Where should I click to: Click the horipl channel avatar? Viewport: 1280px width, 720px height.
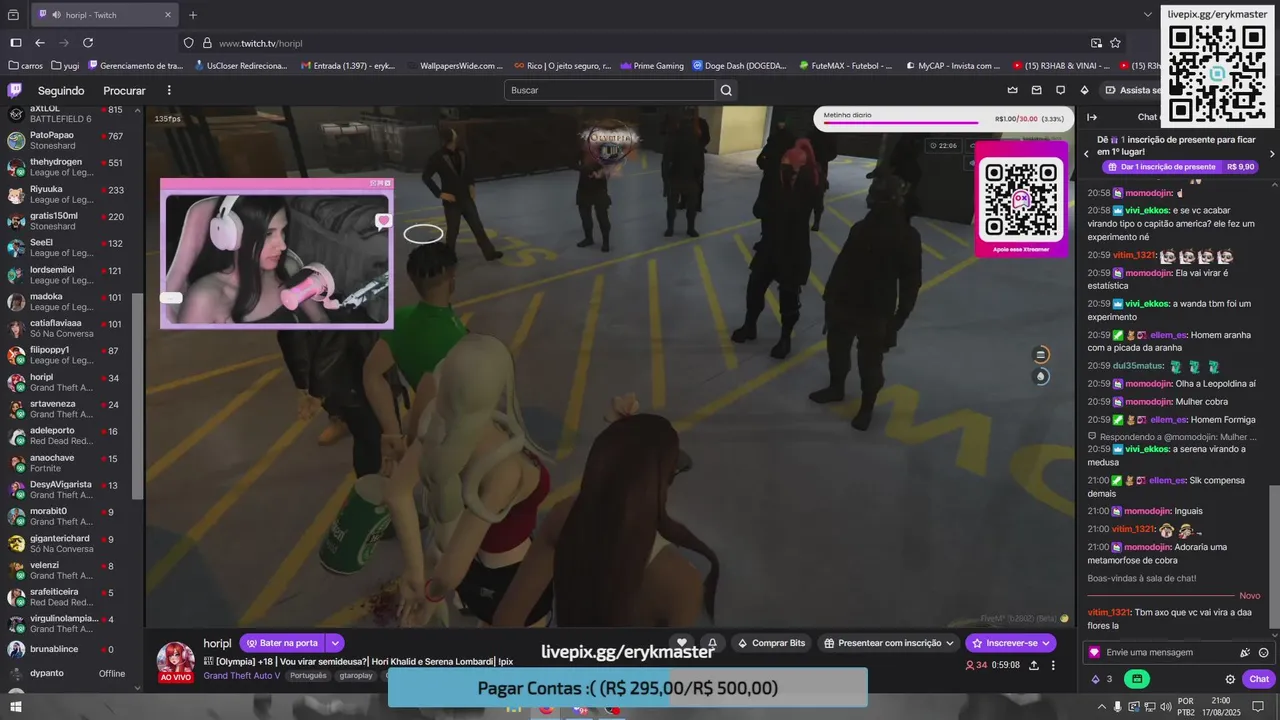176,660
